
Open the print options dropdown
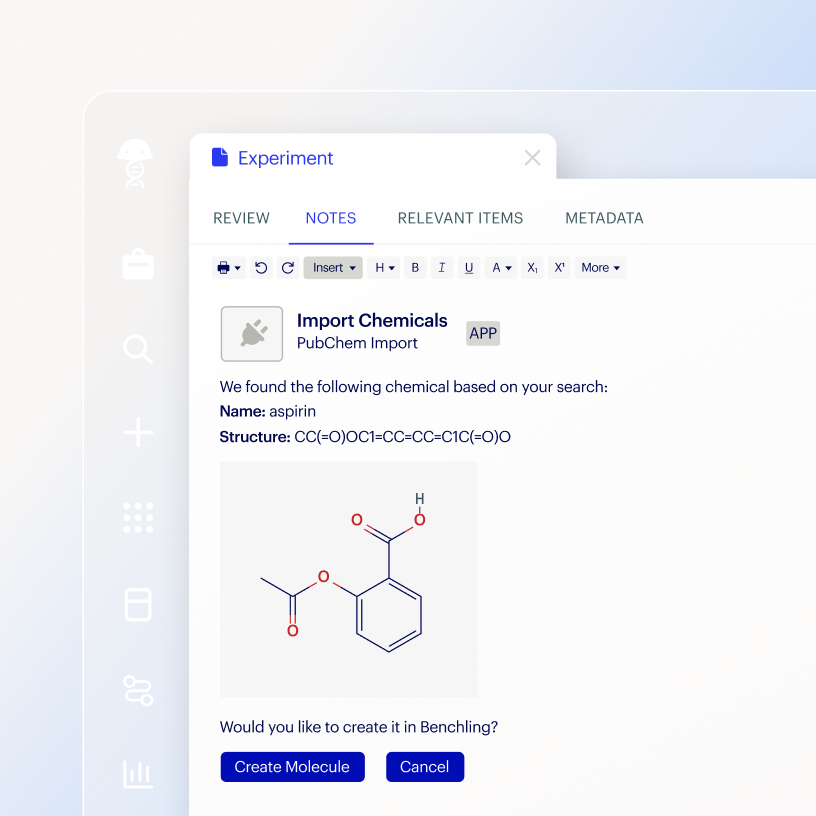click(229, 268)
